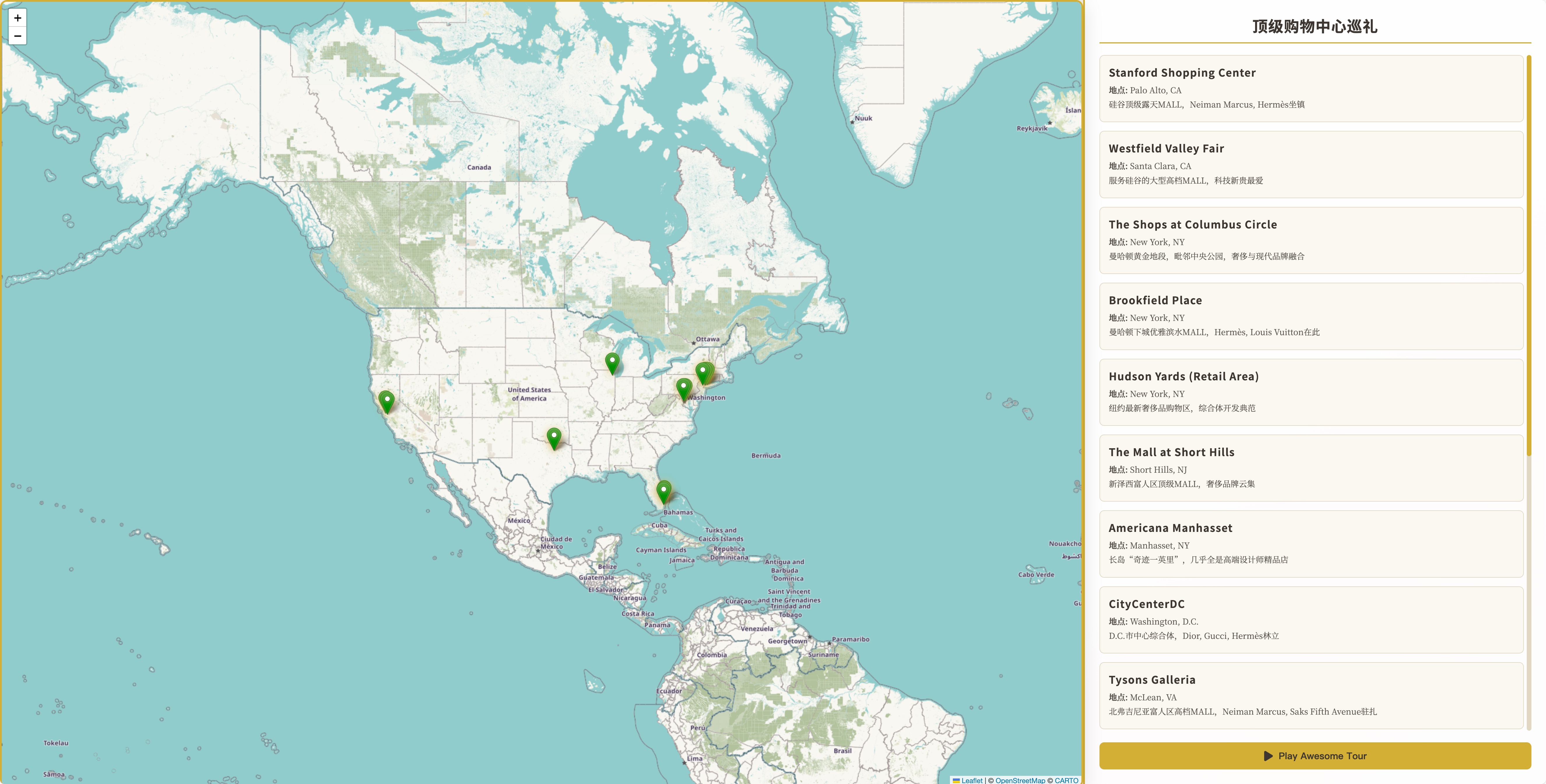Select the Hudson Yards (Retail Area) card

(1311, 392)
